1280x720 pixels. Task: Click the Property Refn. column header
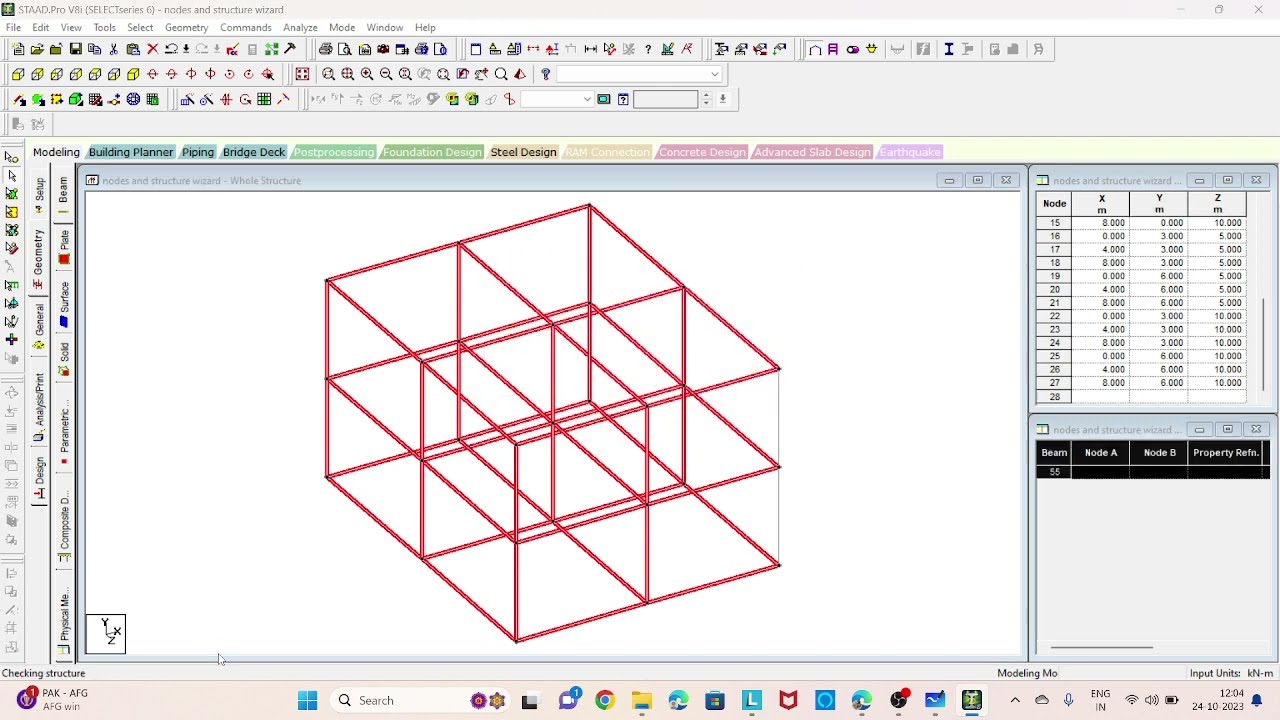coord(1226,453)
